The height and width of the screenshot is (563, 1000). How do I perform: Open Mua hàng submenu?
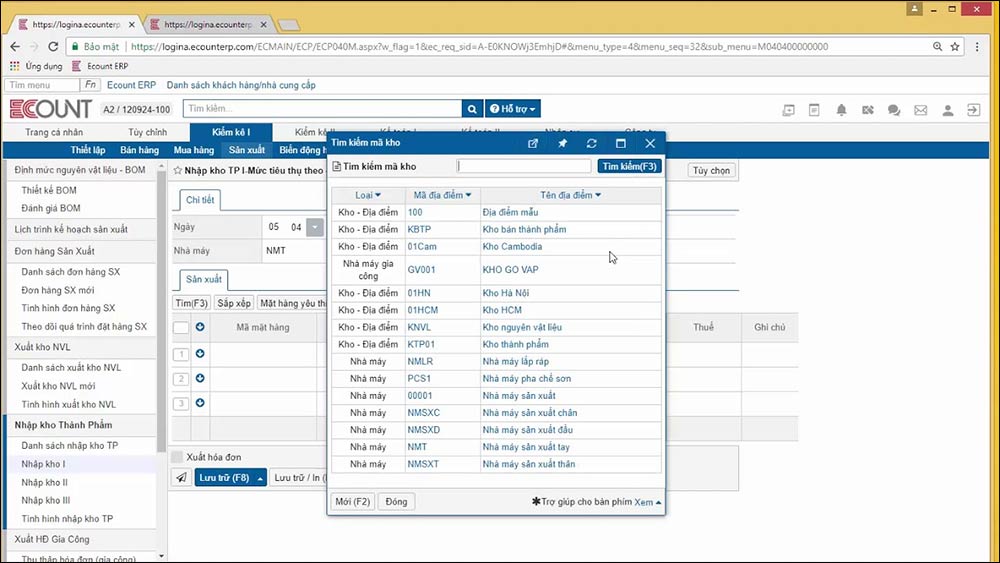pos(194,150)
